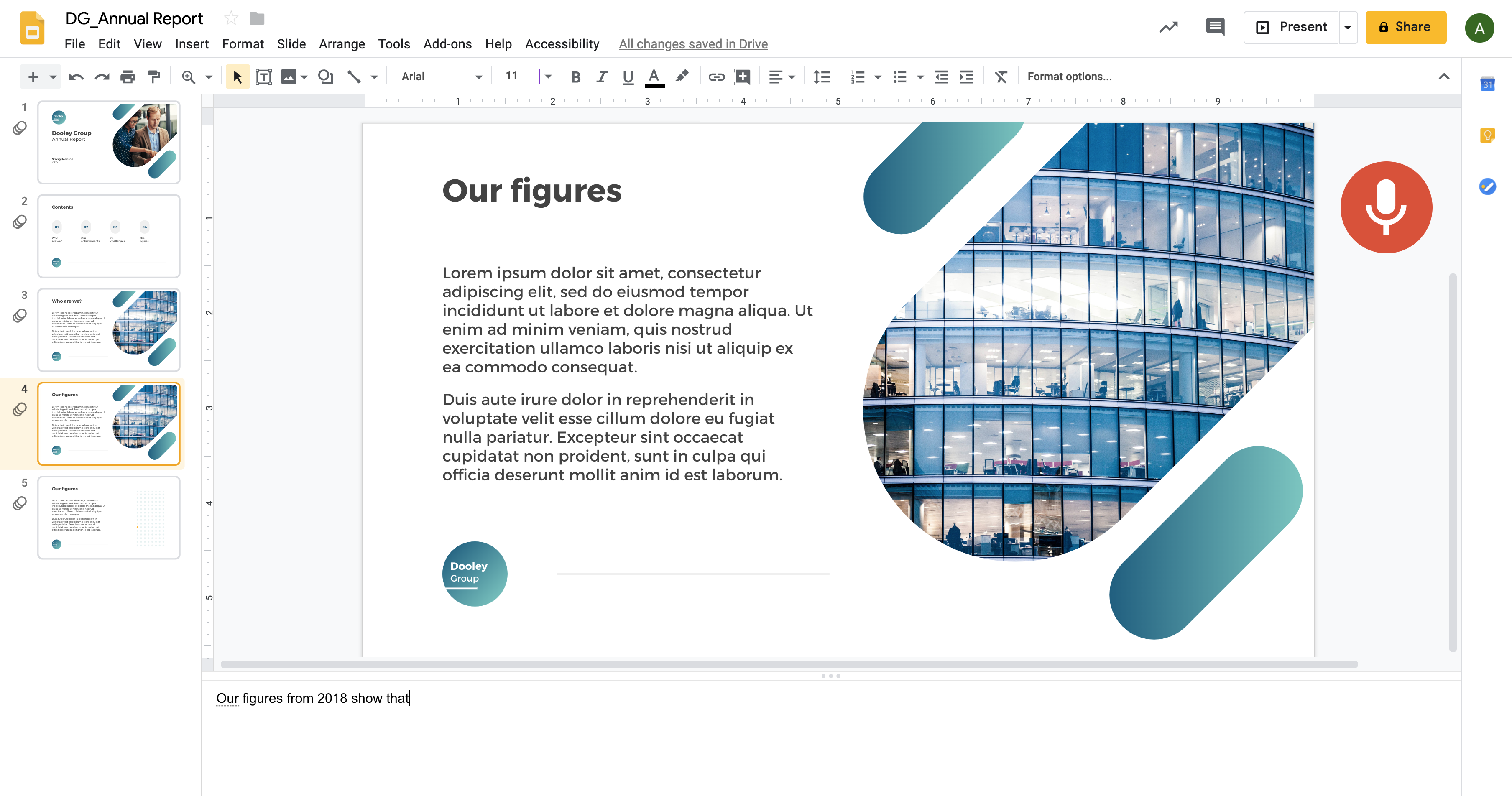This screenshot has height=796, width=1512.
Task: Click the add comment toolbar icon
Action: [743, 77]
